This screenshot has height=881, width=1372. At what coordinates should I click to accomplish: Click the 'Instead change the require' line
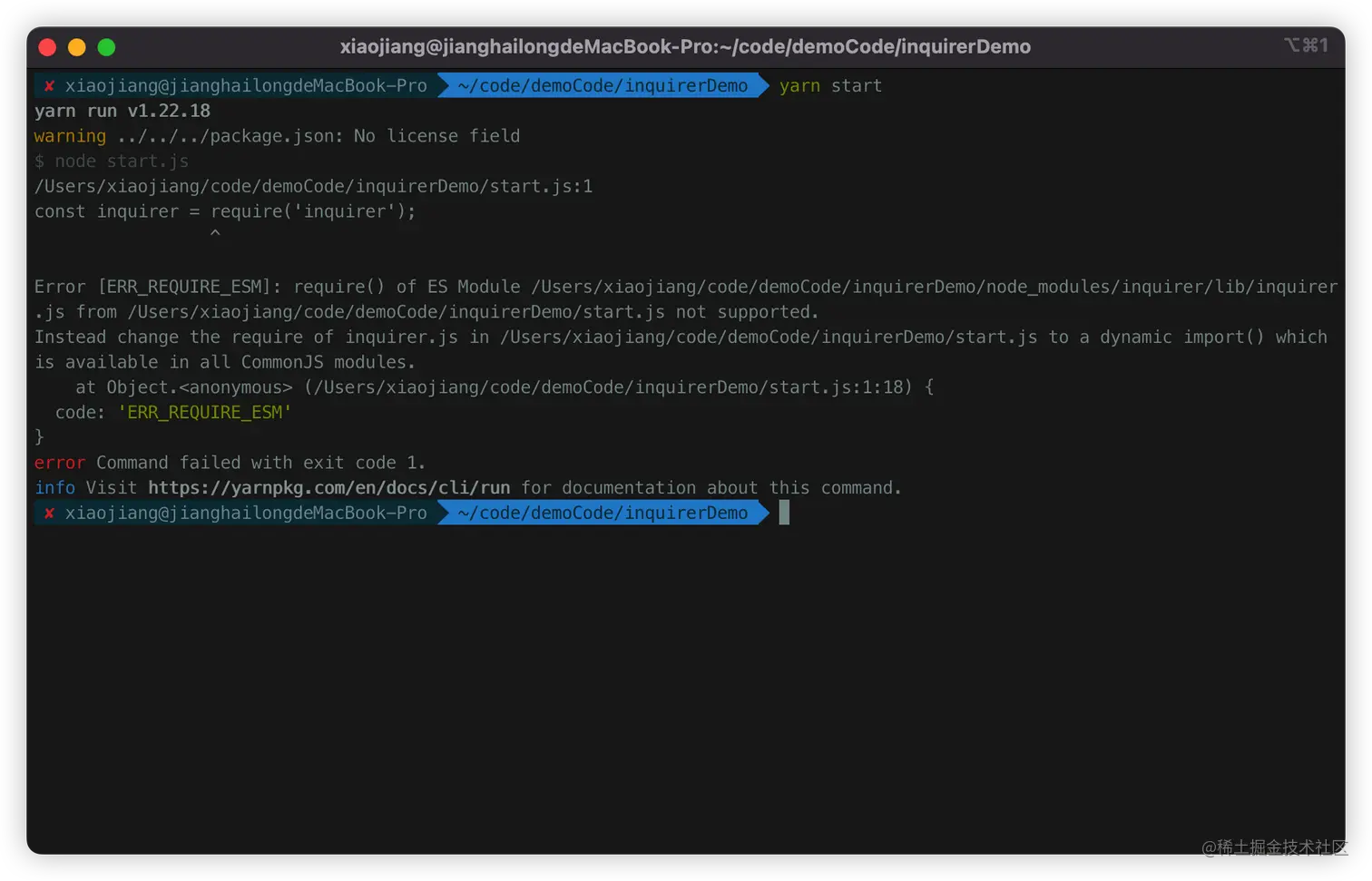tap(681, 337)
